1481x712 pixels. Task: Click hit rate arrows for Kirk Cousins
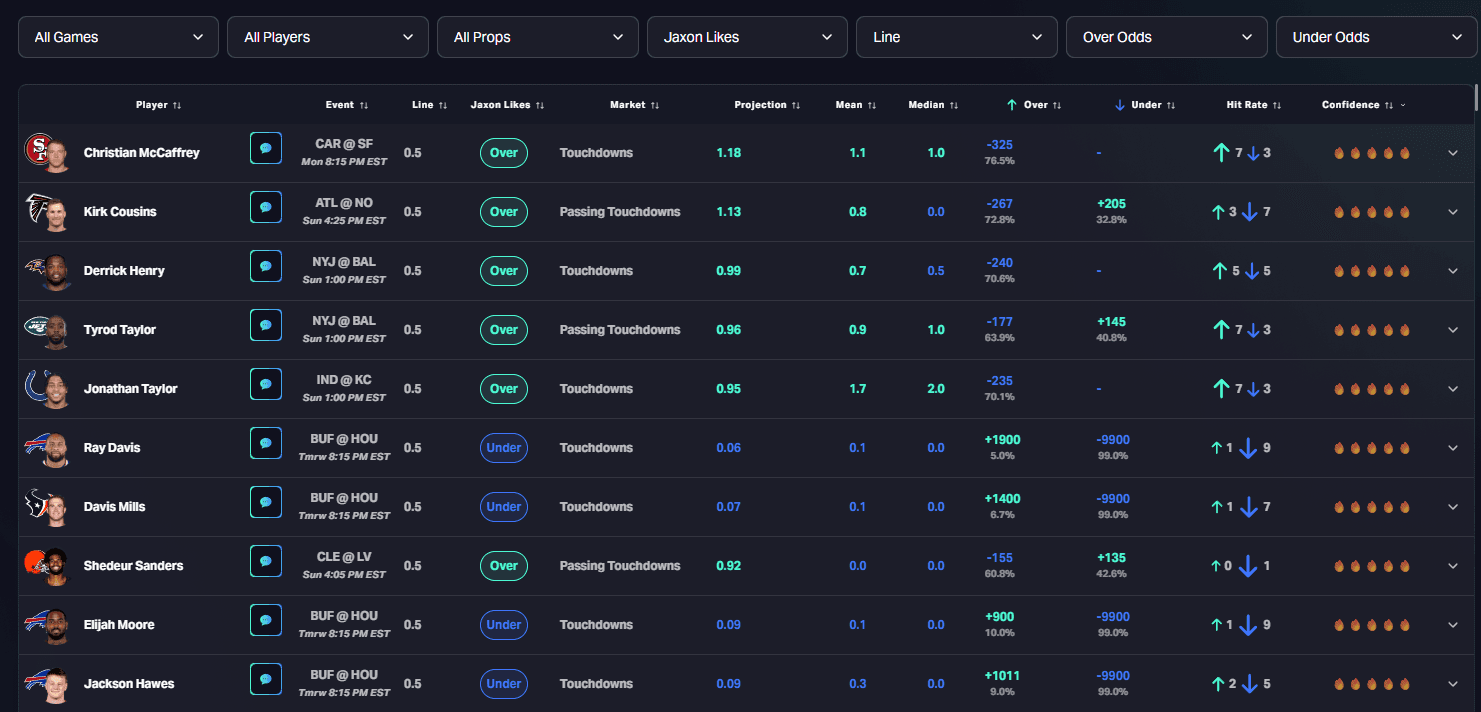pos(1241,212)
